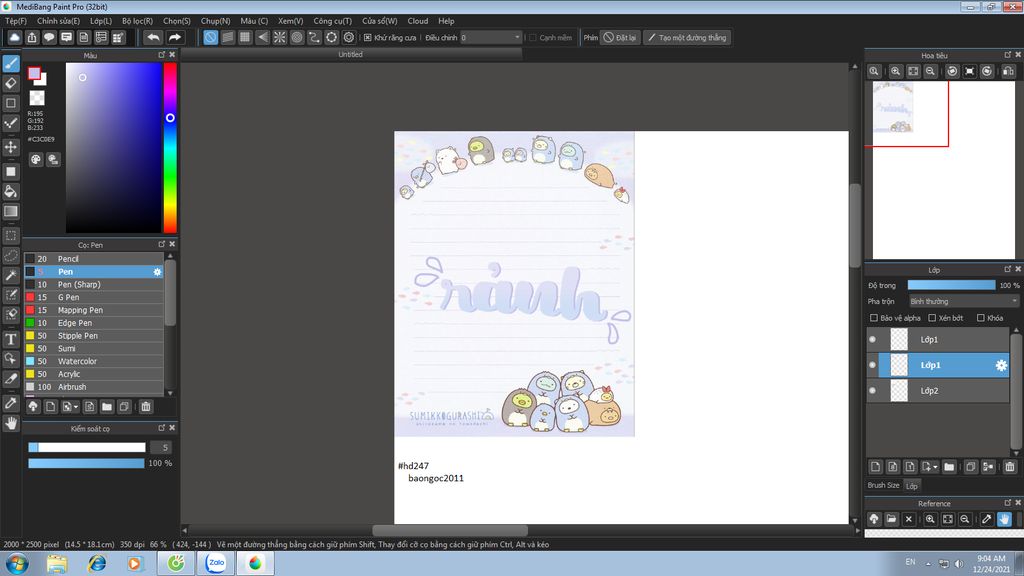Screen dimensions: 1024x576
Task: Select the Eyedropper tool
Action: tap(11, 403)
